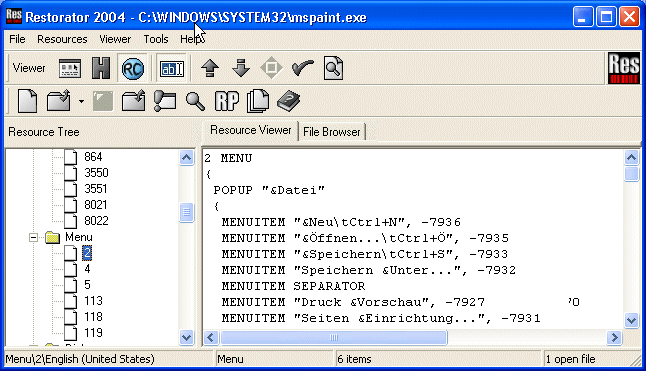The image size is (646, 371).
Task: Expand the open file dropdown arrow
Action: click(x=81, y=101)
